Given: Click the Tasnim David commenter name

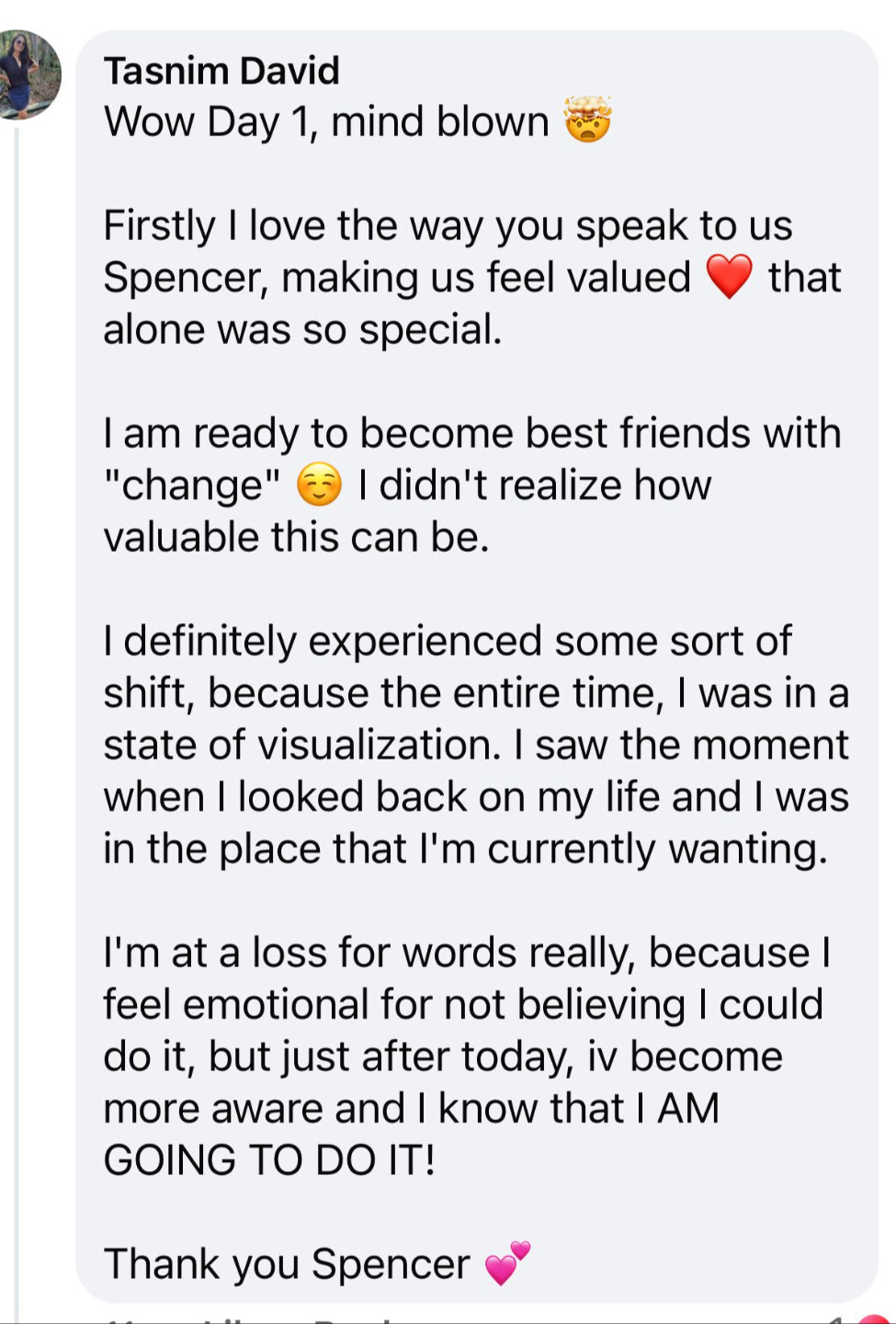Looking at the screenshot, I should [x=221, y=71].
